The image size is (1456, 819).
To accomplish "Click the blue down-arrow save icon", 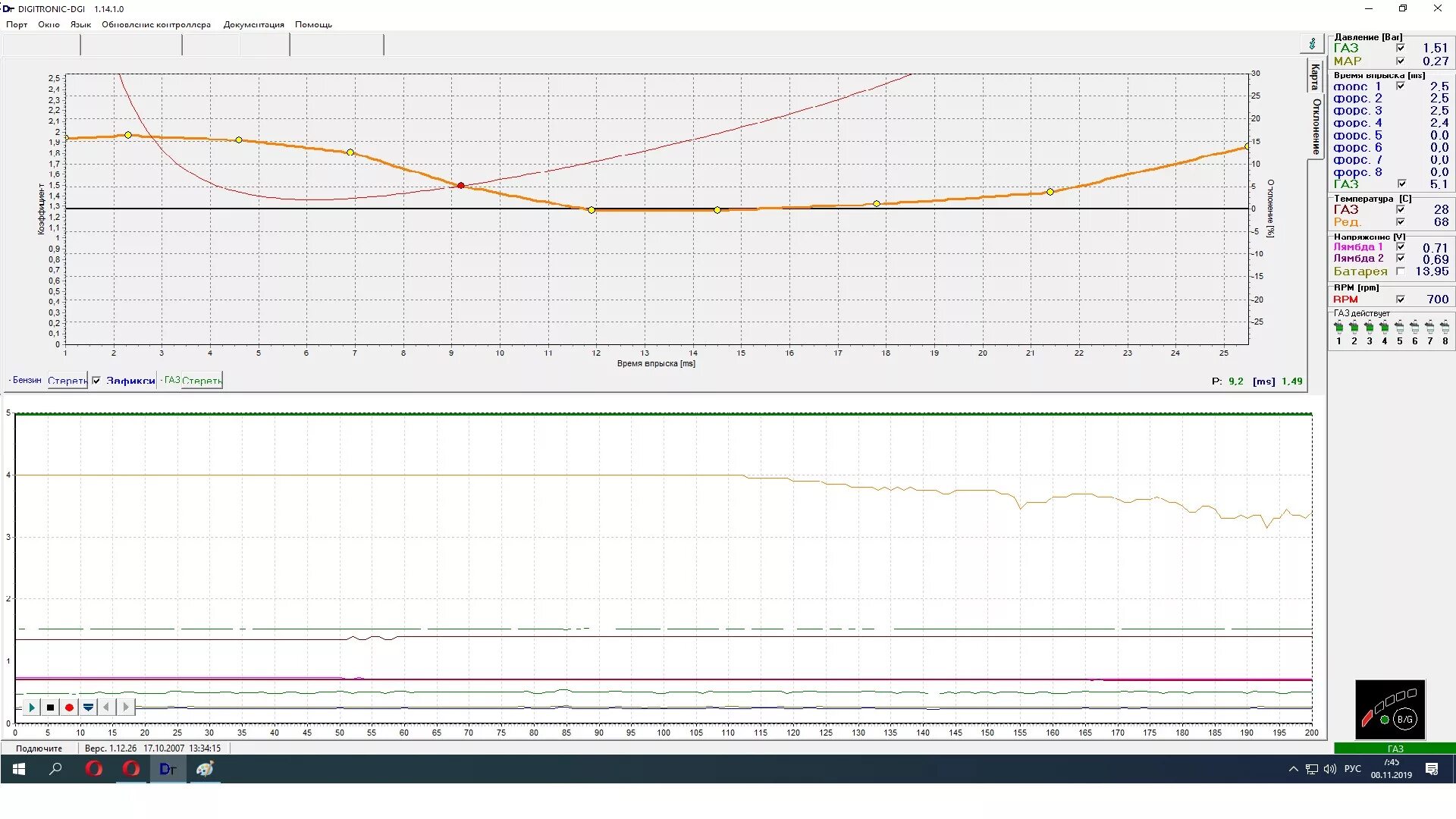I will pyautogui.click(x=88, y=708).
